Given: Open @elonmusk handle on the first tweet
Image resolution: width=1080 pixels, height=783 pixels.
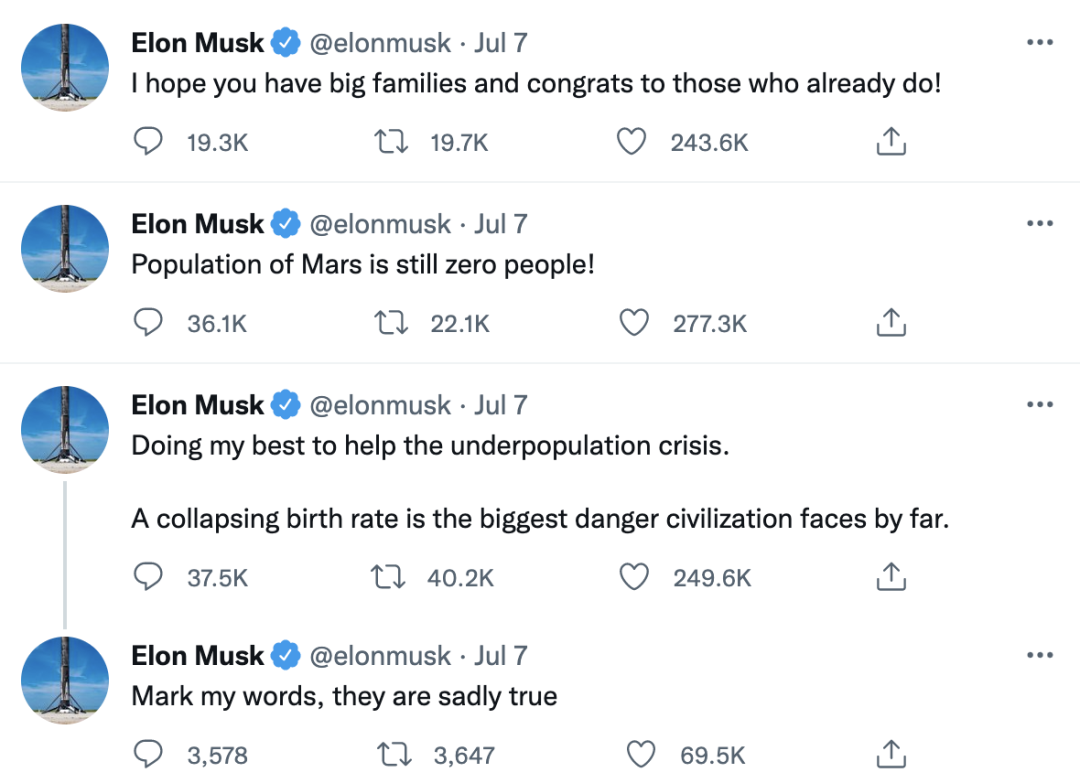Looking at the screenshot, I should tap(381, 43).
